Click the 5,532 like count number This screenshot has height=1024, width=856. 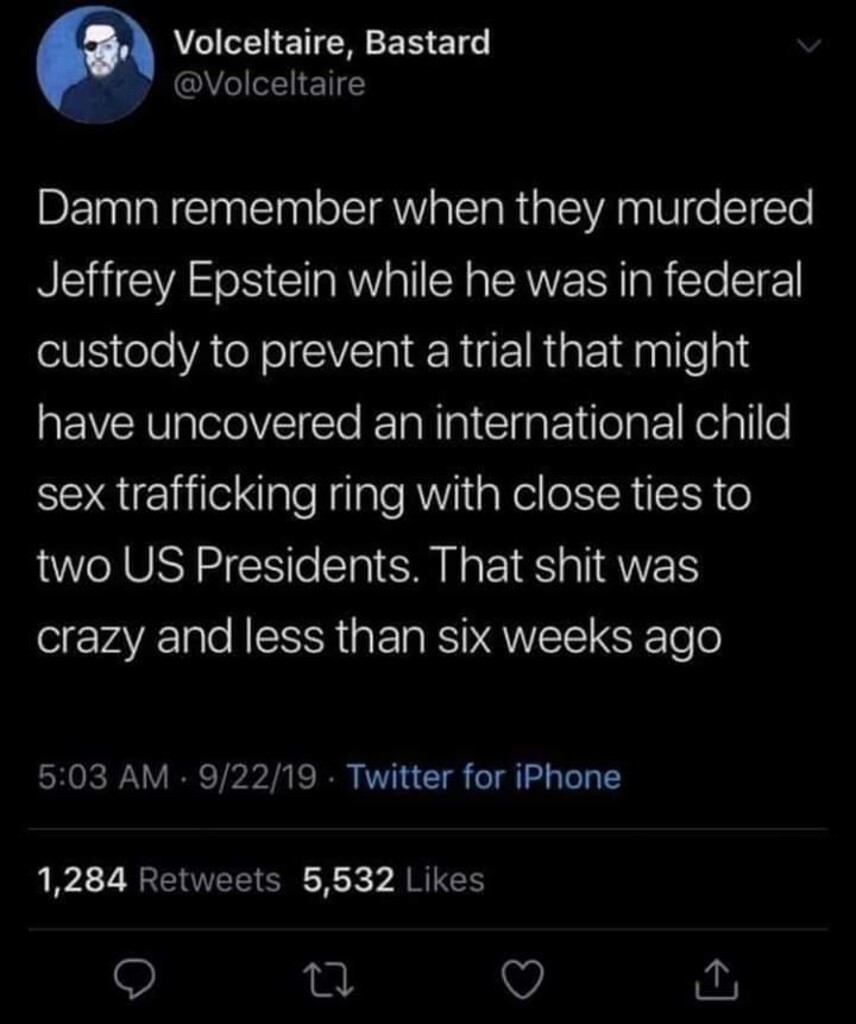346,880
